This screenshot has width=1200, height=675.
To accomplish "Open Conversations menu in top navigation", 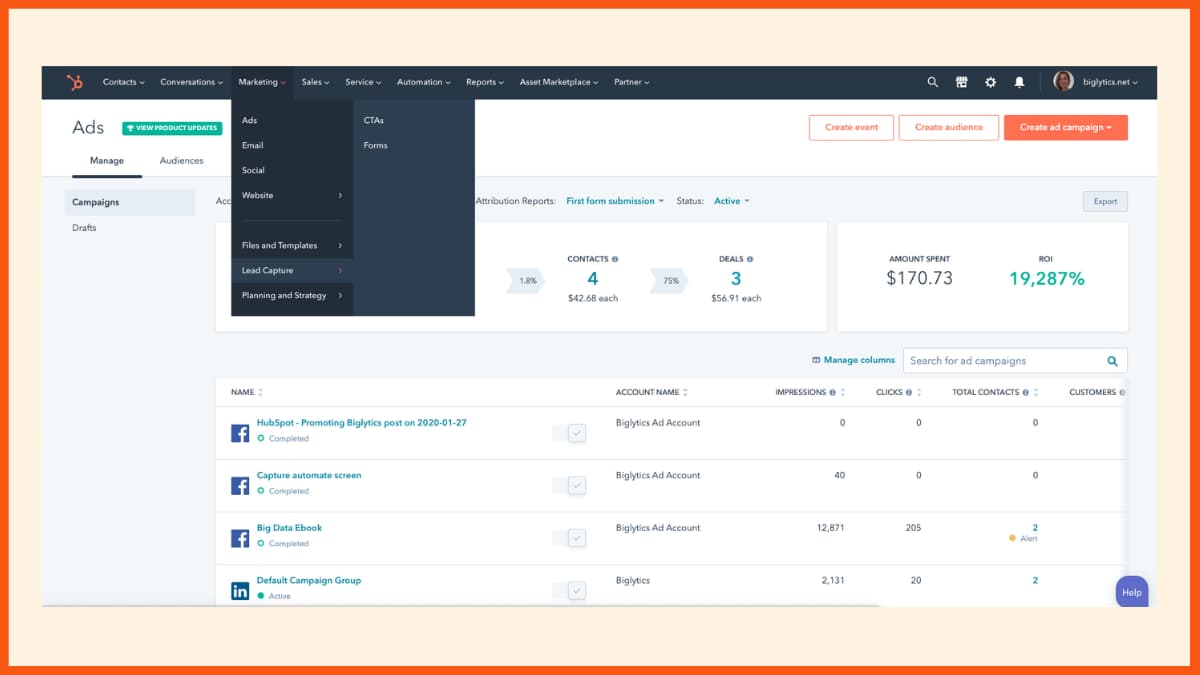I will [192, 82].
